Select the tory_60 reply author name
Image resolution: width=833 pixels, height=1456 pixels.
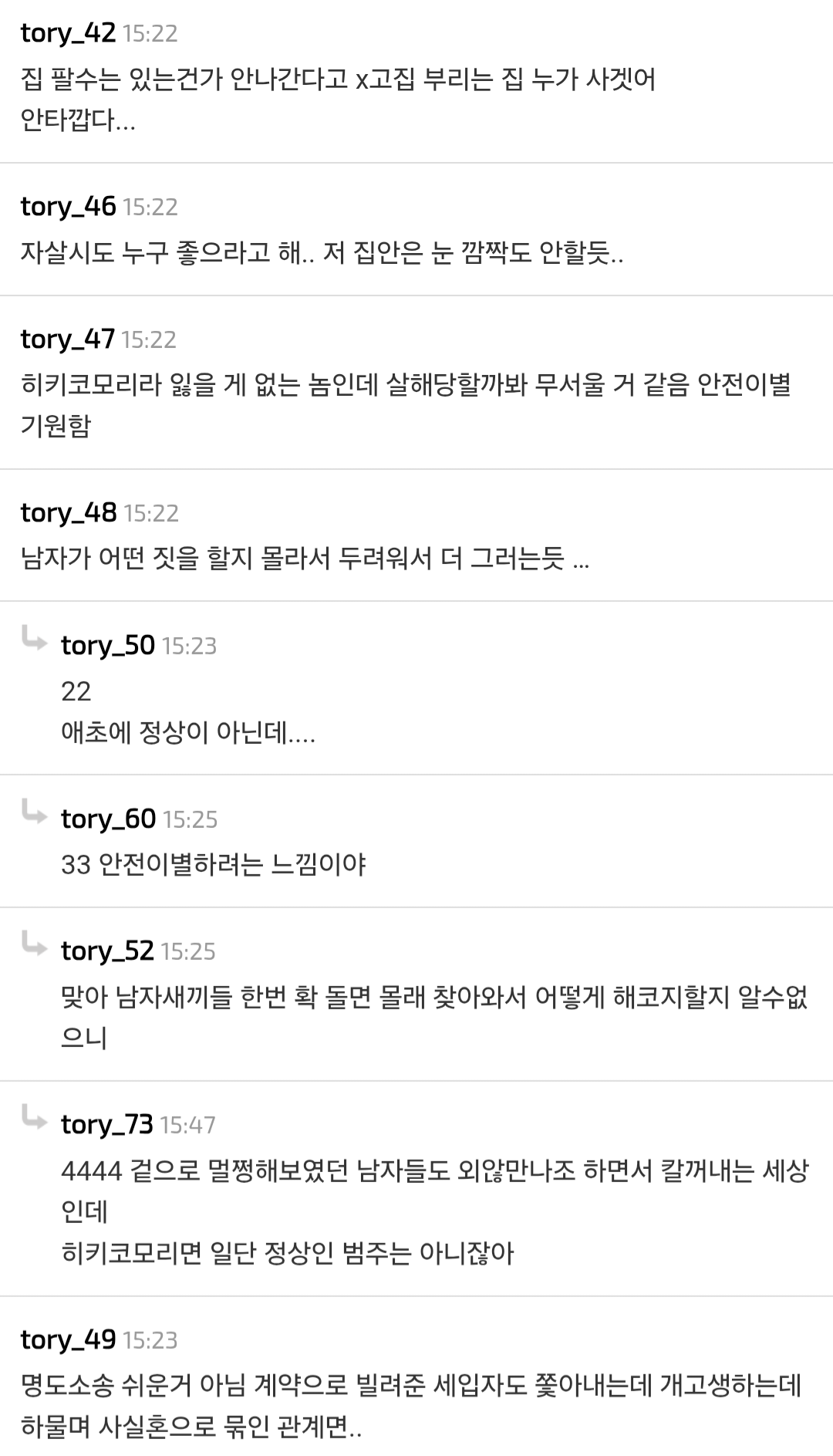coord(108,819)
